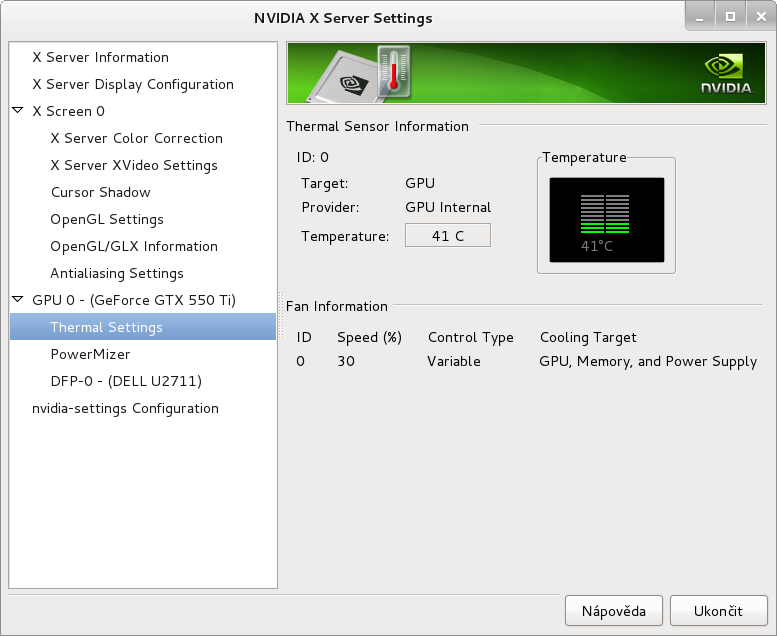This screenshot has width=777, height=636.
Task: Open X Server Information page
Action: tap(101, 57)
